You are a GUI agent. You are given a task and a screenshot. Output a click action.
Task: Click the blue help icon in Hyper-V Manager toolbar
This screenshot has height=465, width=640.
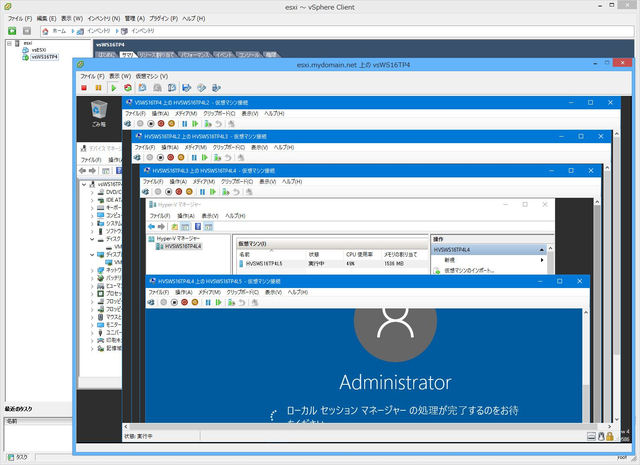click(x=198, y=227)
